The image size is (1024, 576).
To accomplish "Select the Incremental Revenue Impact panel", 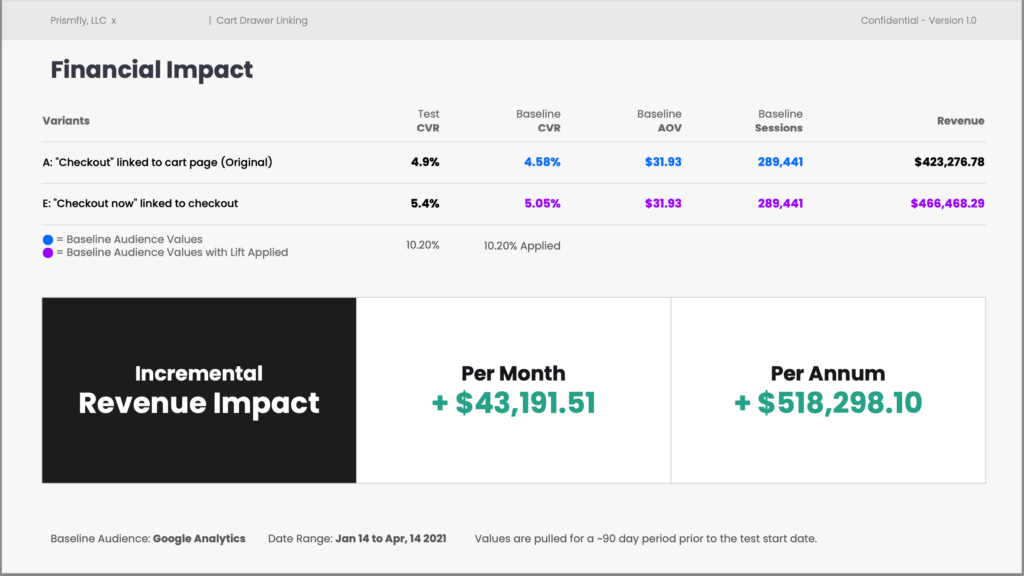I will pyautogui.click(x=198, y=390).
